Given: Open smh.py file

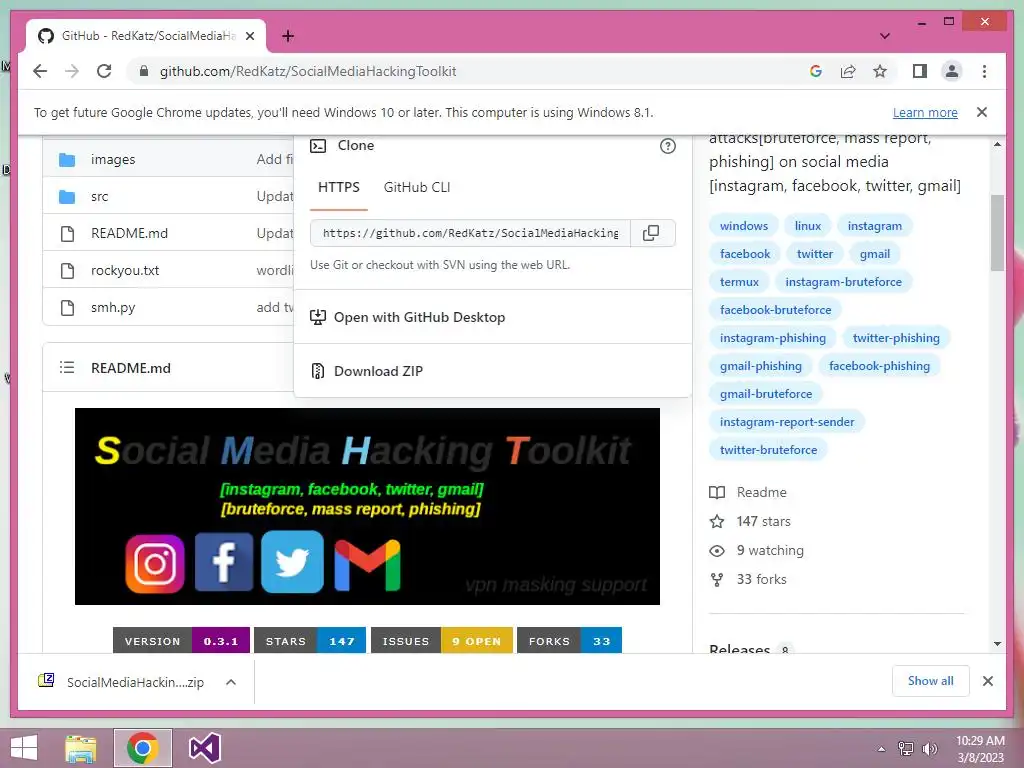Looking at the screenshot, I should tap(113, 308).
